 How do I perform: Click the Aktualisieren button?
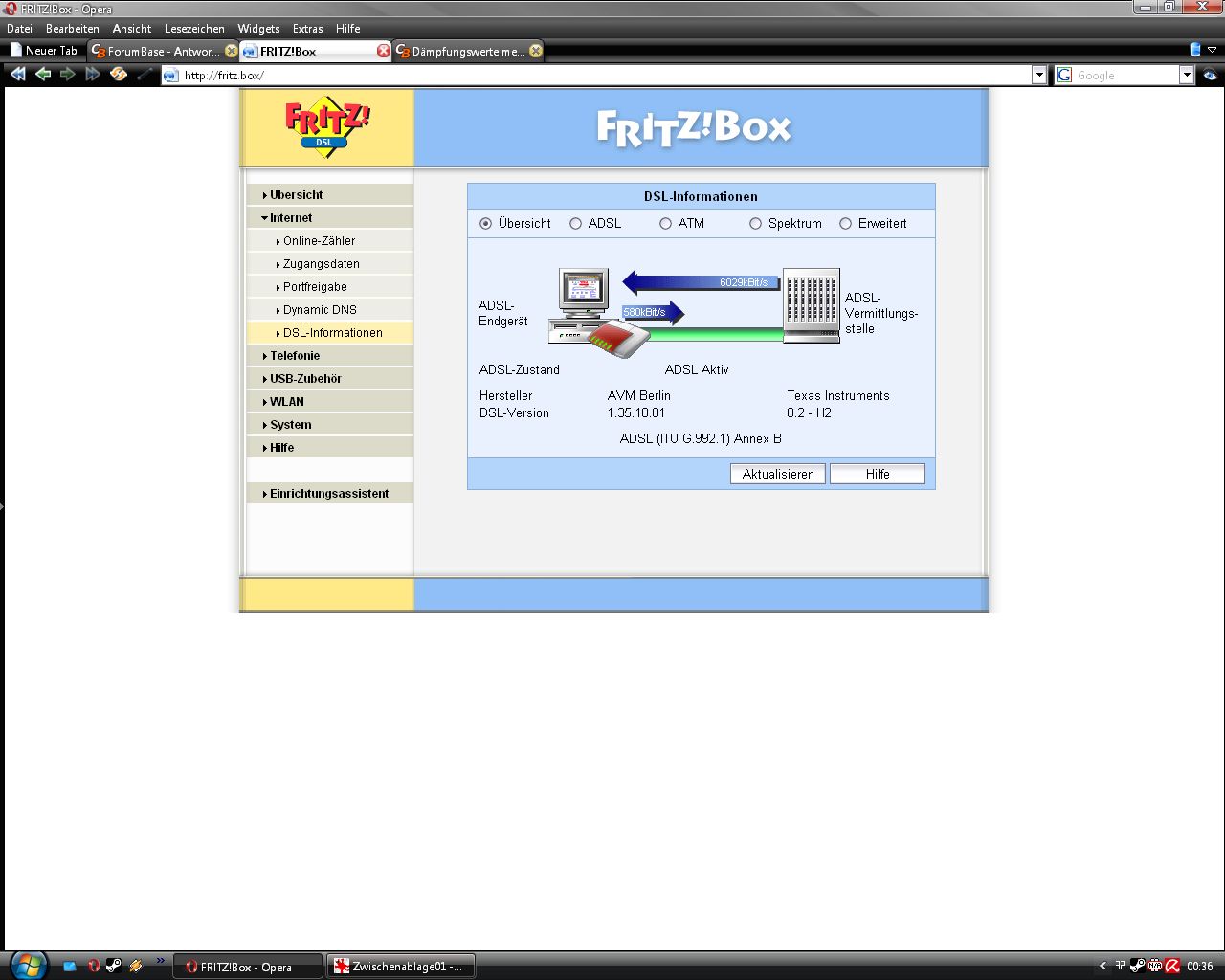pyautogui.click(x=778, y=474)
